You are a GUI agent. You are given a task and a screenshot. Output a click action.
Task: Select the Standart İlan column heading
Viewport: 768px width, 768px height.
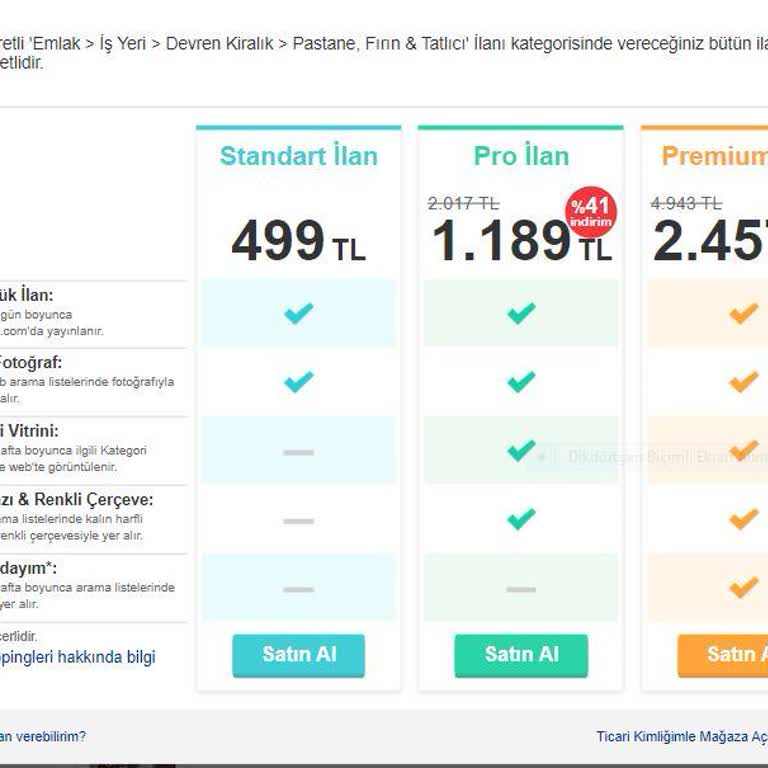[299, 156]
